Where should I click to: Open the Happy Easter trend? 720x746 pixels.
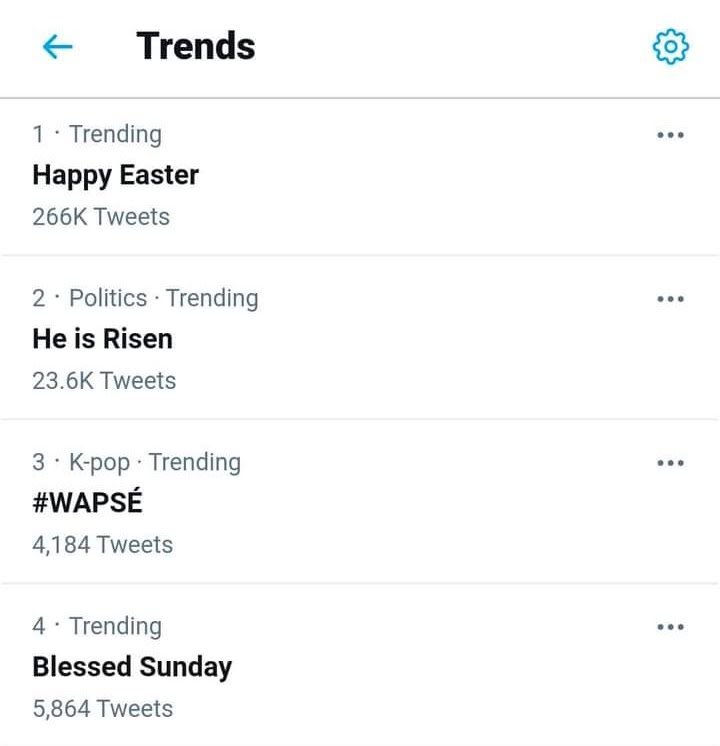116,175
